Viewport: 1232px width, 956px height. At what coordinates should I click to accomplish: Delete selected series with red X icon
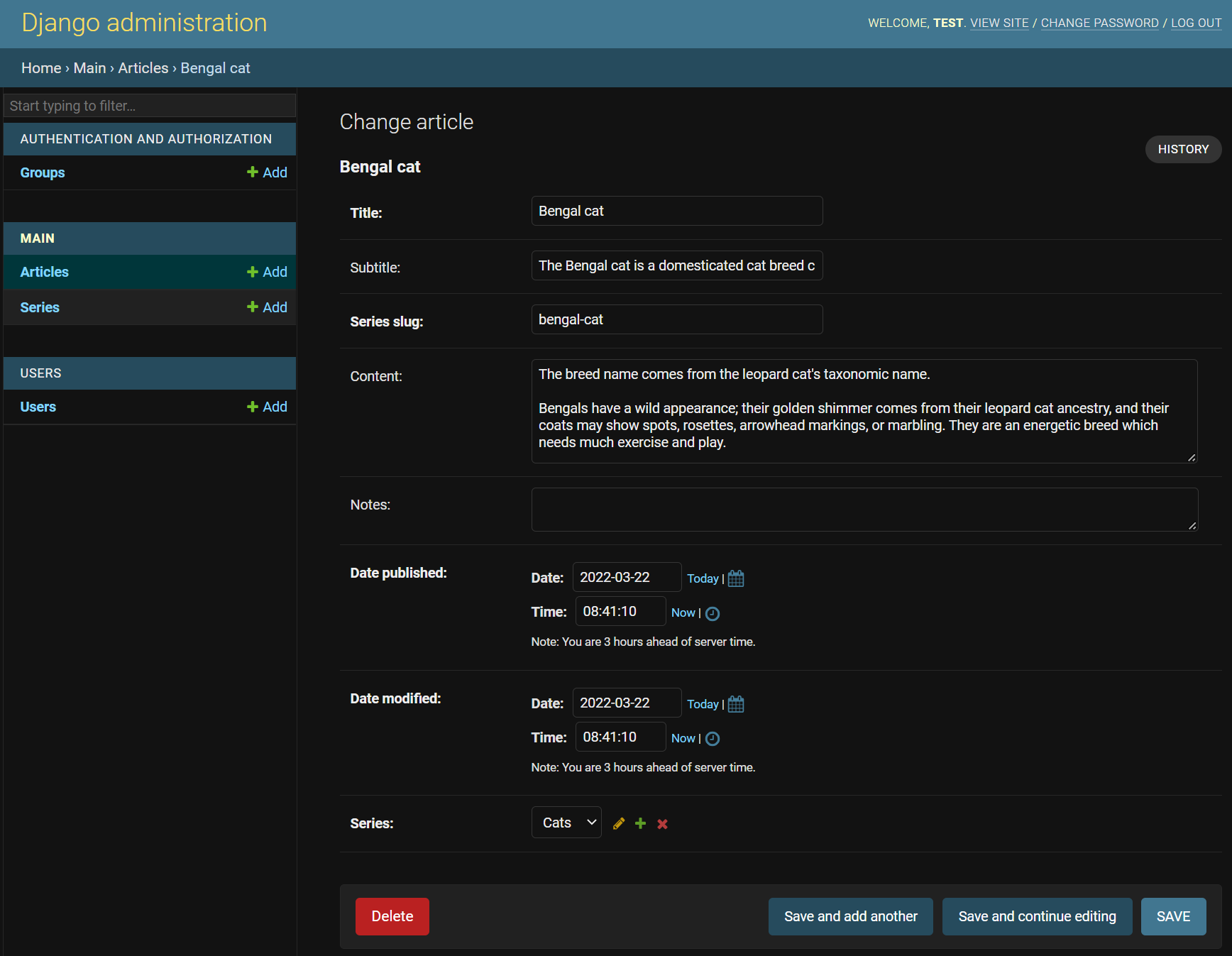(x=662, y=824)
